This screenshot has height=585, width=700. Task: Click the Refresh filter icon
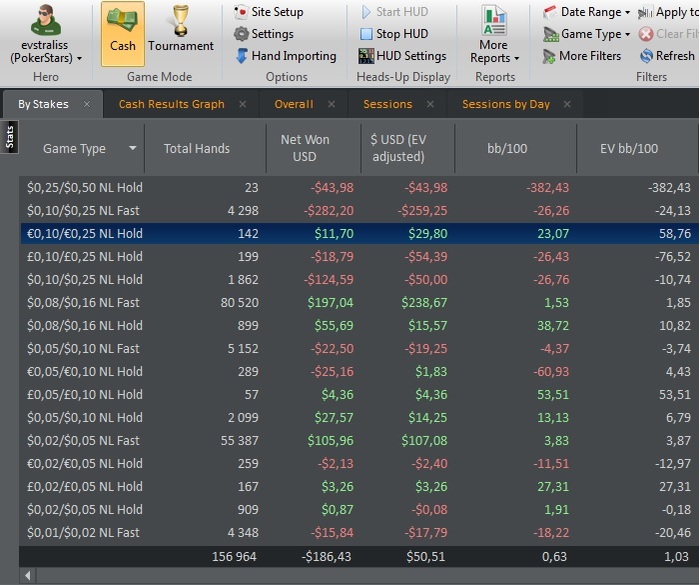(646, 56)
